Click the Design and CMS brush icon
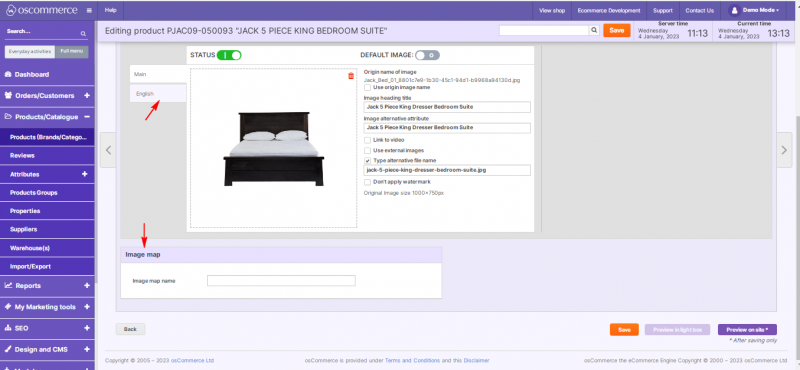 [x=8, y=350]
